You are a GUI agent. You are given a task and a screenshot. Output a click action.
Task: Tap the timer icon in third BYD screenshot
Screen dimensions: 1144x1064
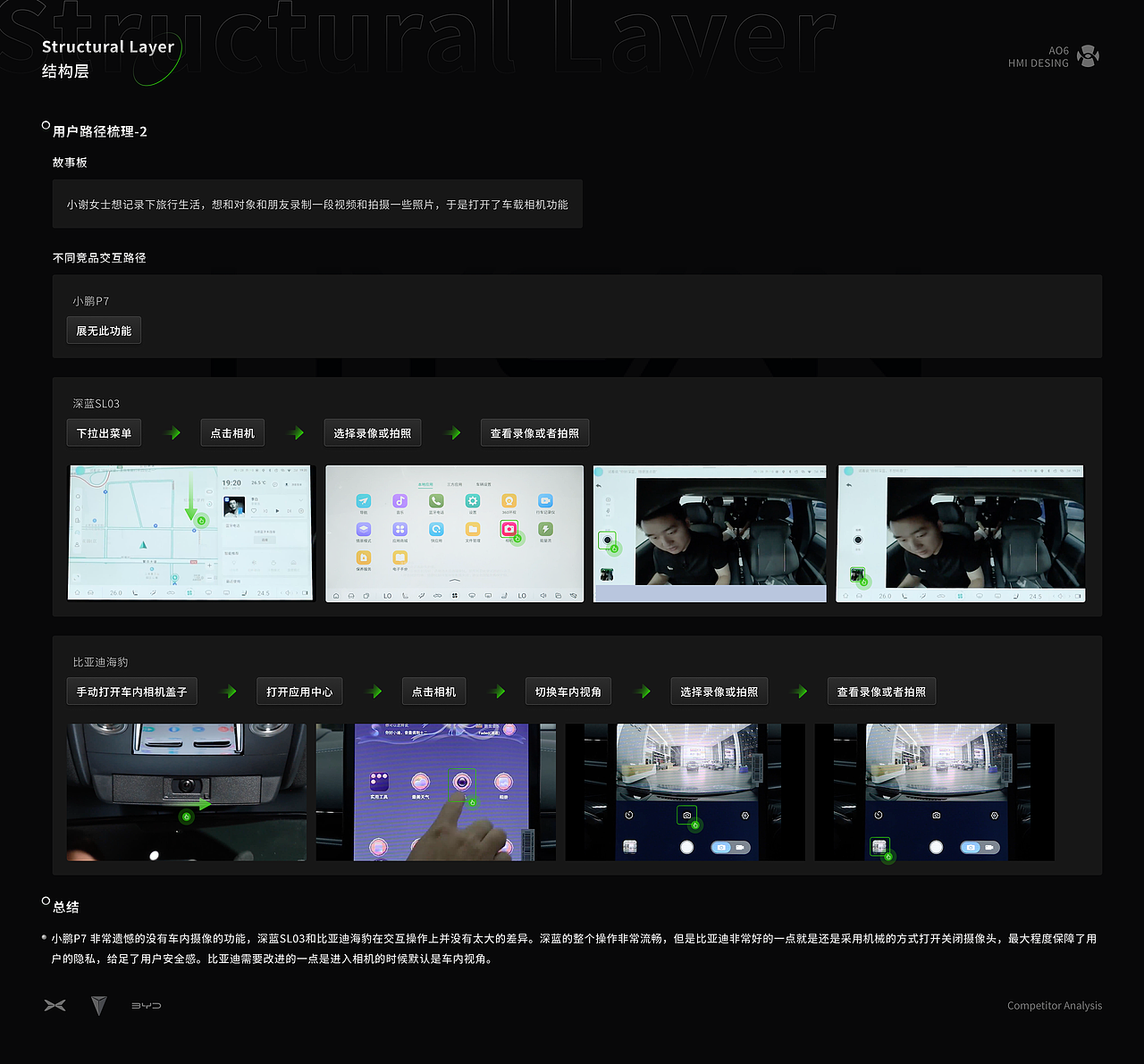coord(629,815)
